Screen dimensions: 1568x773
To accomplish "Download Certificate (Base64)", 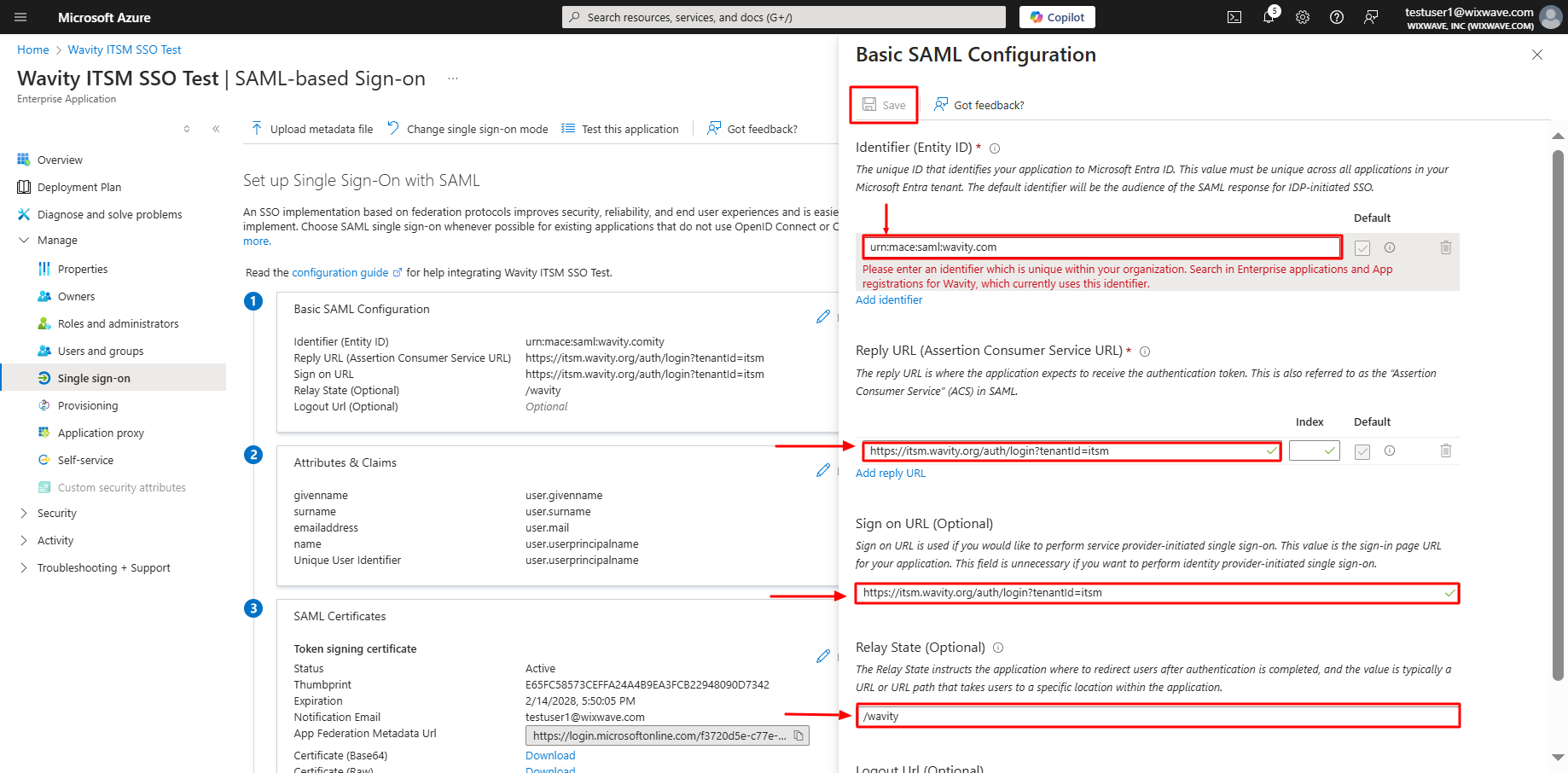I will [550, 755].
